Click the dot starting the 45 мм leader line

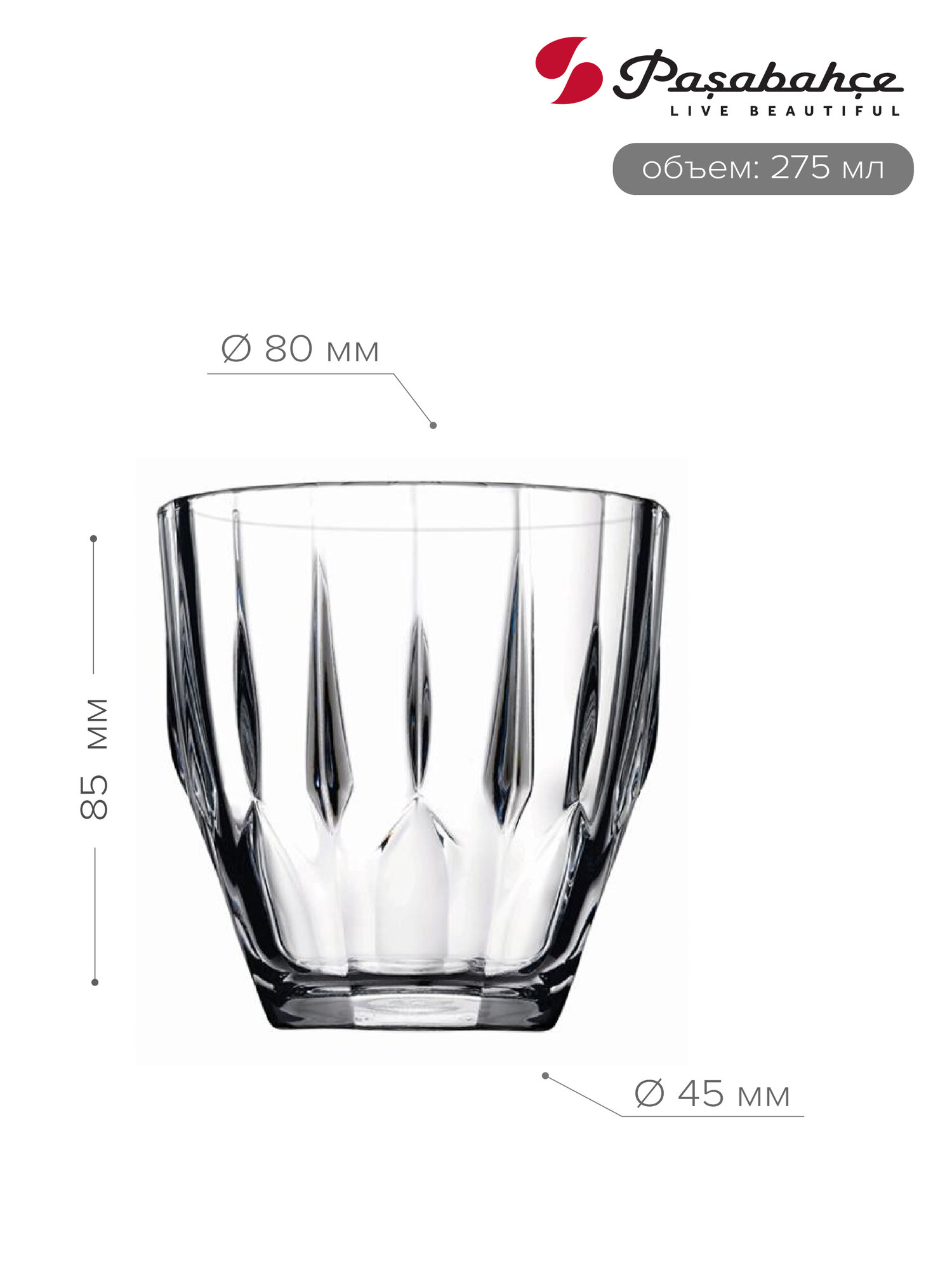tap(545, 1076)
